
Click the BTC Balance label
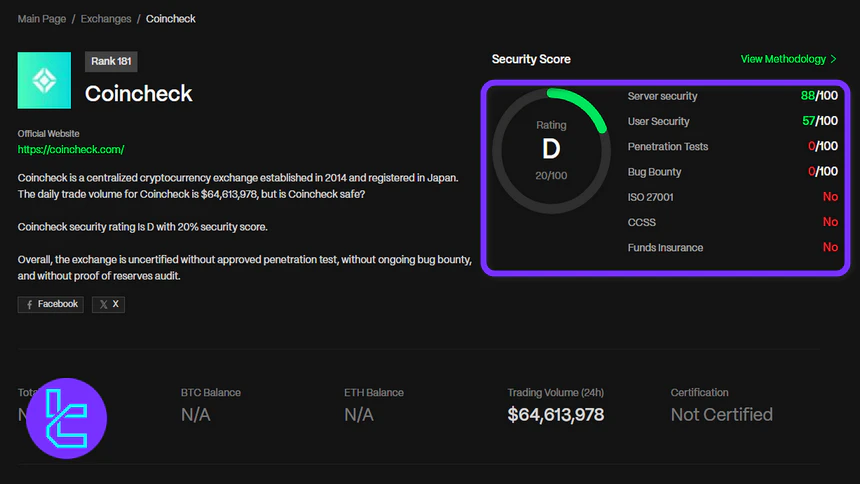(x=211, y=392)
